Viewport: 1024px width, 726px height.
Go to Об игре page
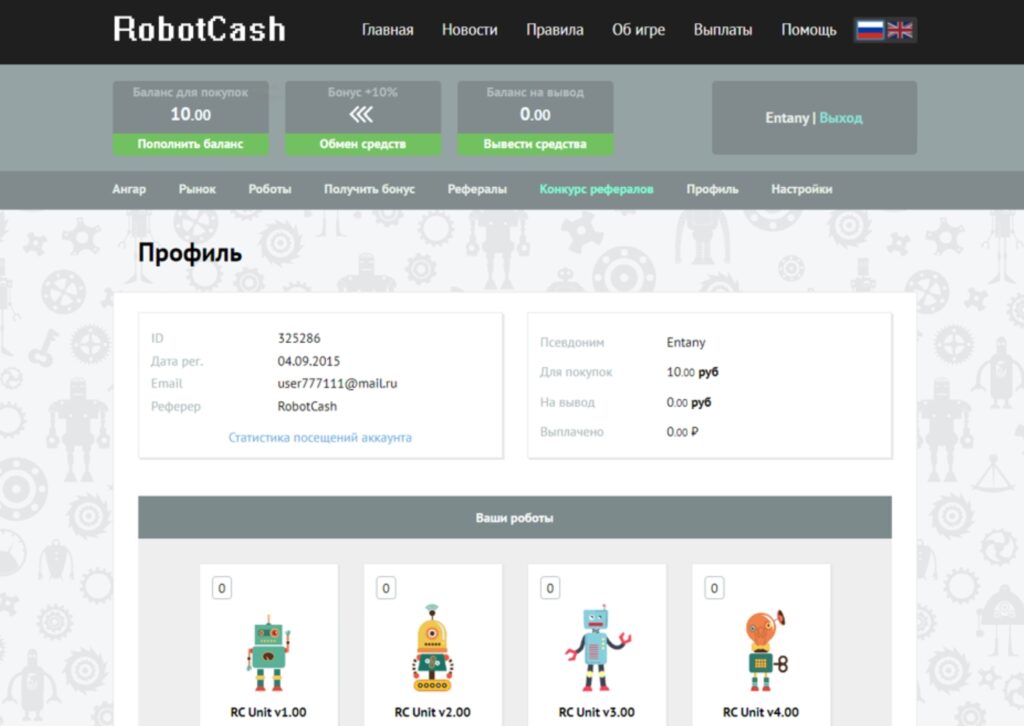(639, 30)
